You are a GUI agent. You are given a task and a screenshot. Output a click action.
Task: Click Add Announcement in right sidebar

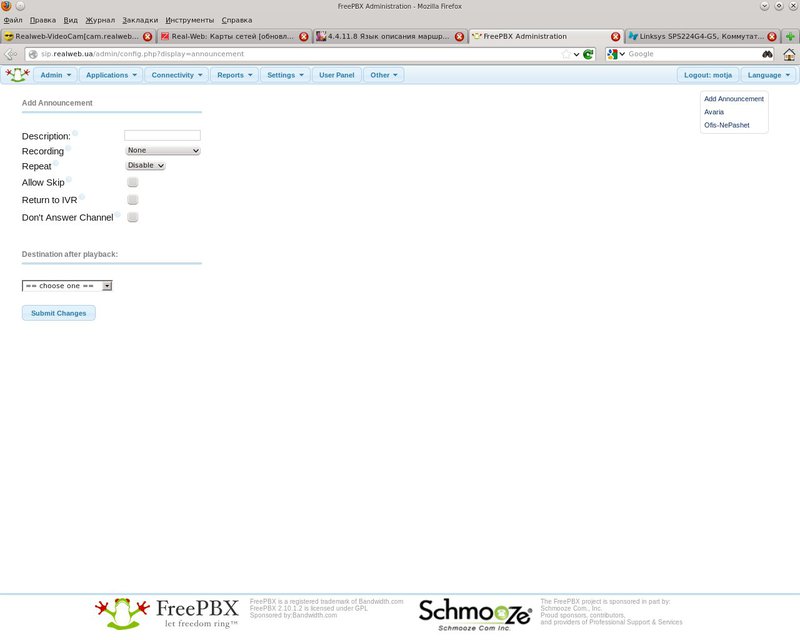[734, 99]
